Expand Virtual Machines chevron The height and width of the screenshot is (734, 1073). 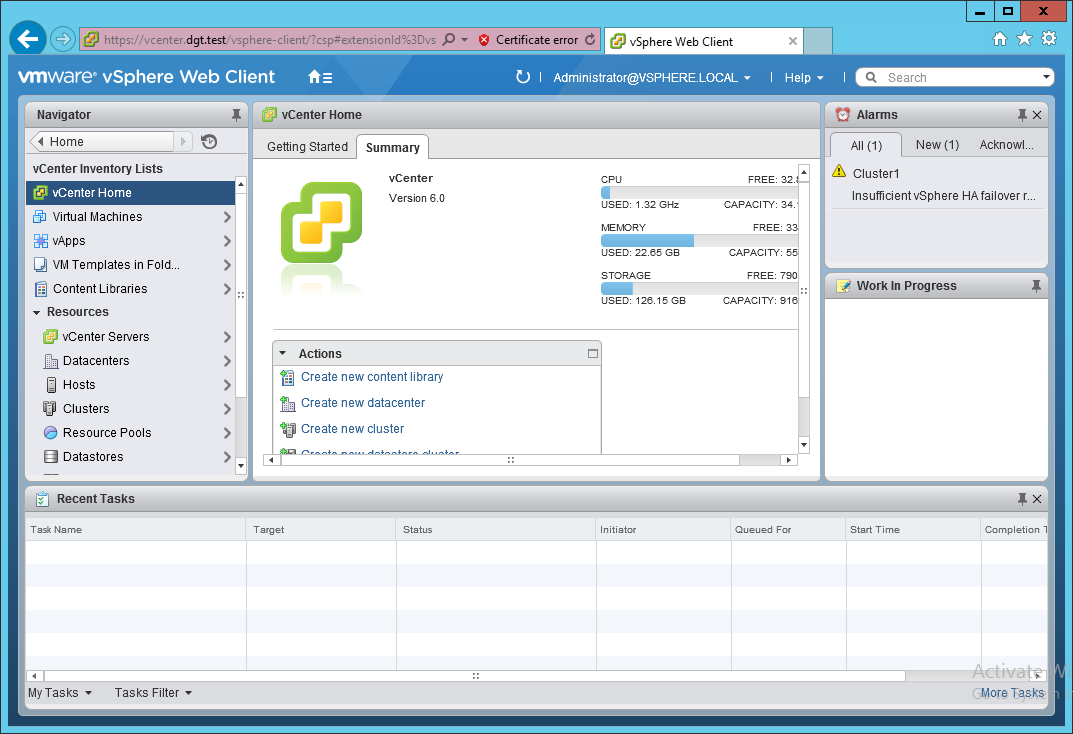[x=227, y=217]
